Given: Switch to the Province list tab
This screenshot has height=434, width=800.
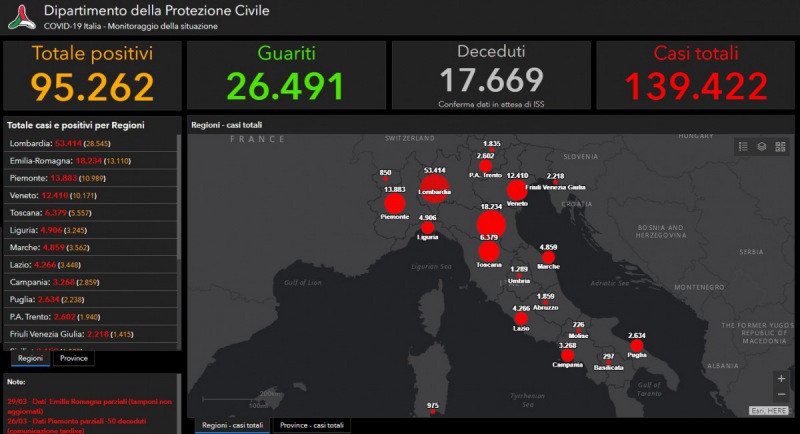Looking at the screenshot, I should tap(73, 358).
